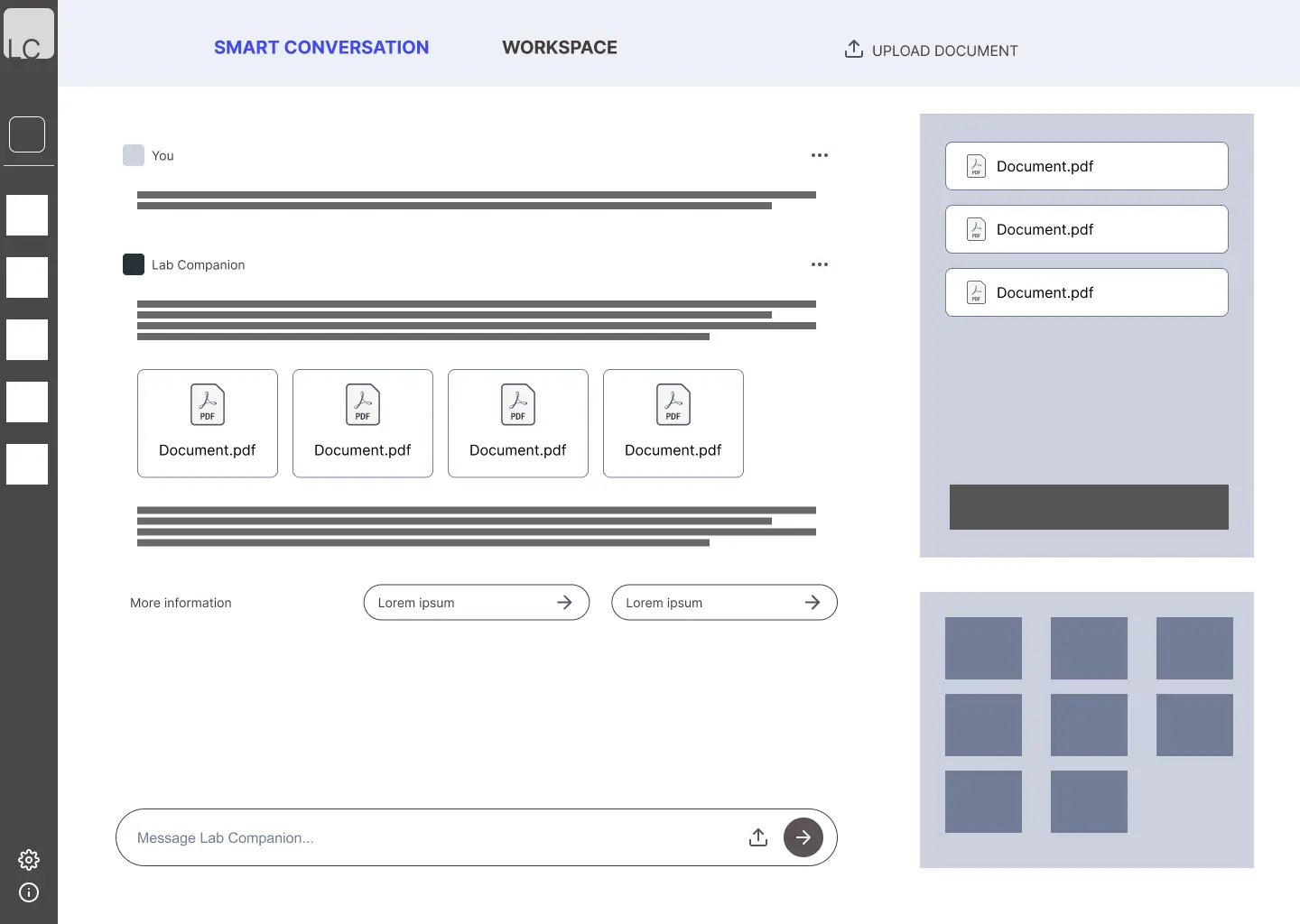Click the info icon in sidebar
Image resolution: width=1300 pixels, height=924 pixels.
tap(29, 892)
